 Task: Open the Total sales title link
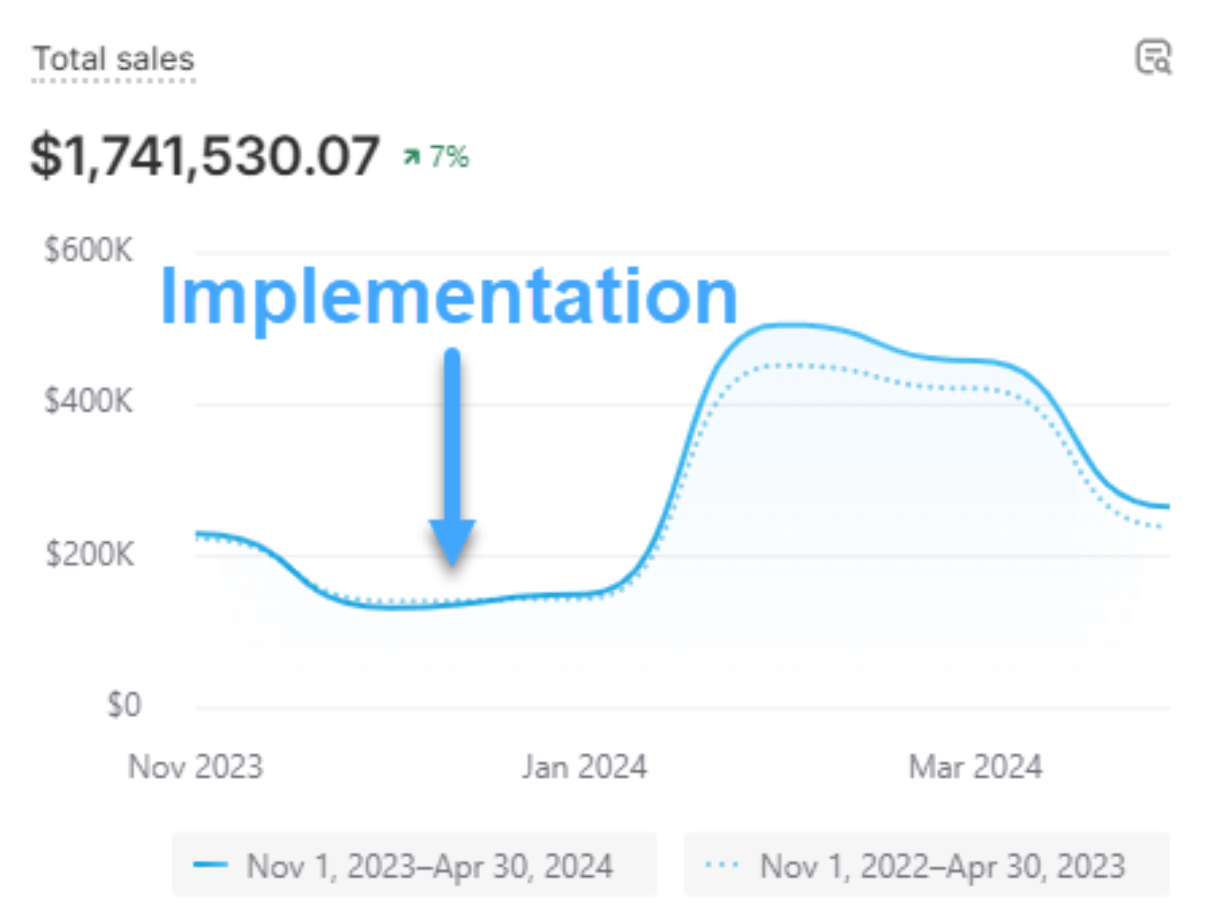tap(113, 59)
